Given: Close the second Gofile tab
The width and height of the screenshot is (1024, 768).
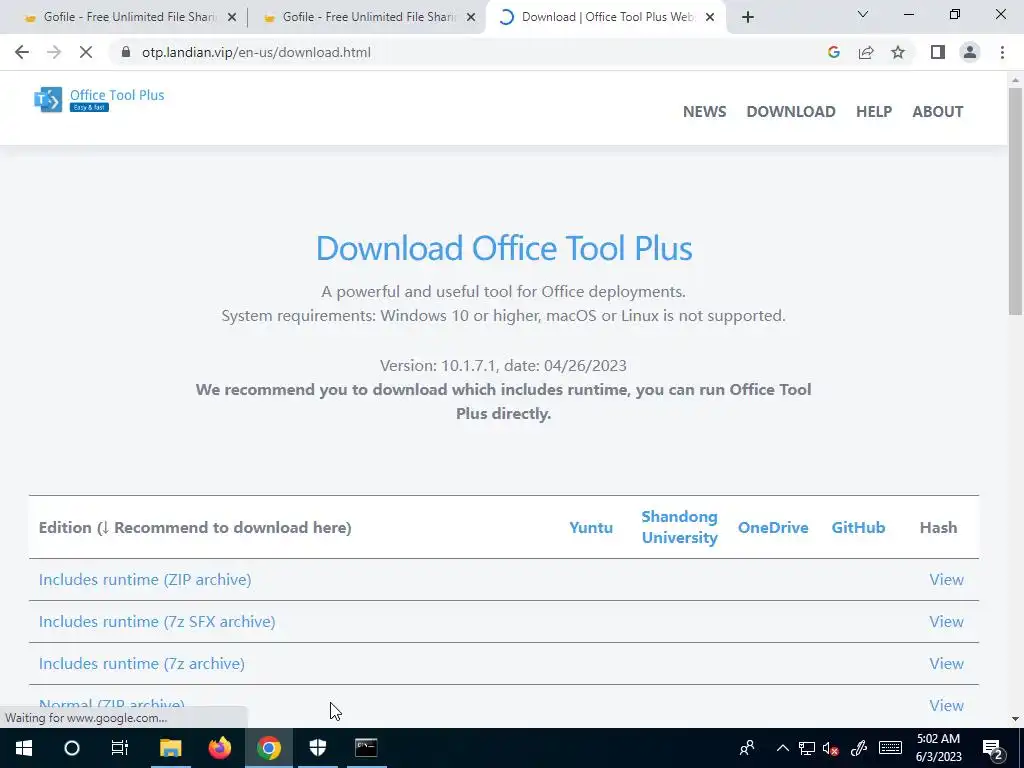Looking at the screenshot, I should (471, 17).
